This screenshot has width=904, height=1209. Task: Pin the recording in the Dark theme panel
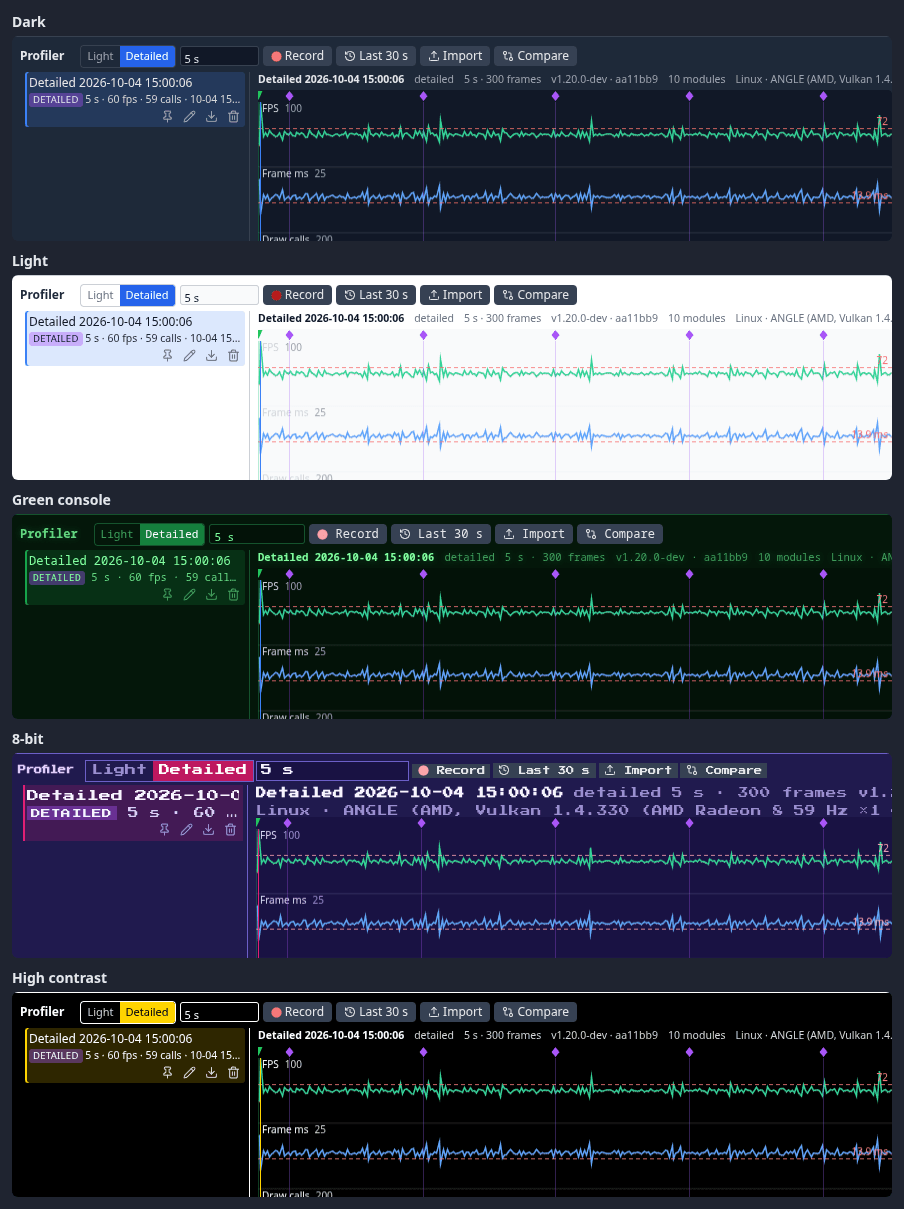tap(167, 116)
